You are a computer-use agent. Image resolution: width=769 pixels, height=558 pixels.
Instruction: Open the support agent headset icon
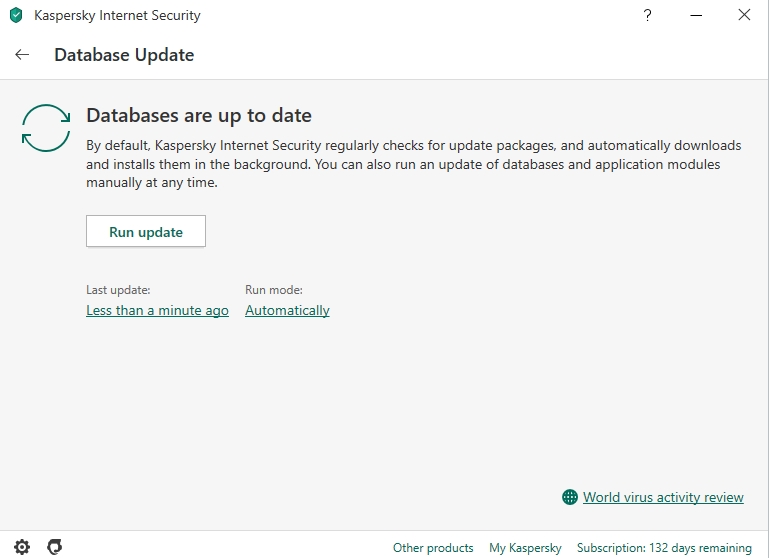[54, 547]
